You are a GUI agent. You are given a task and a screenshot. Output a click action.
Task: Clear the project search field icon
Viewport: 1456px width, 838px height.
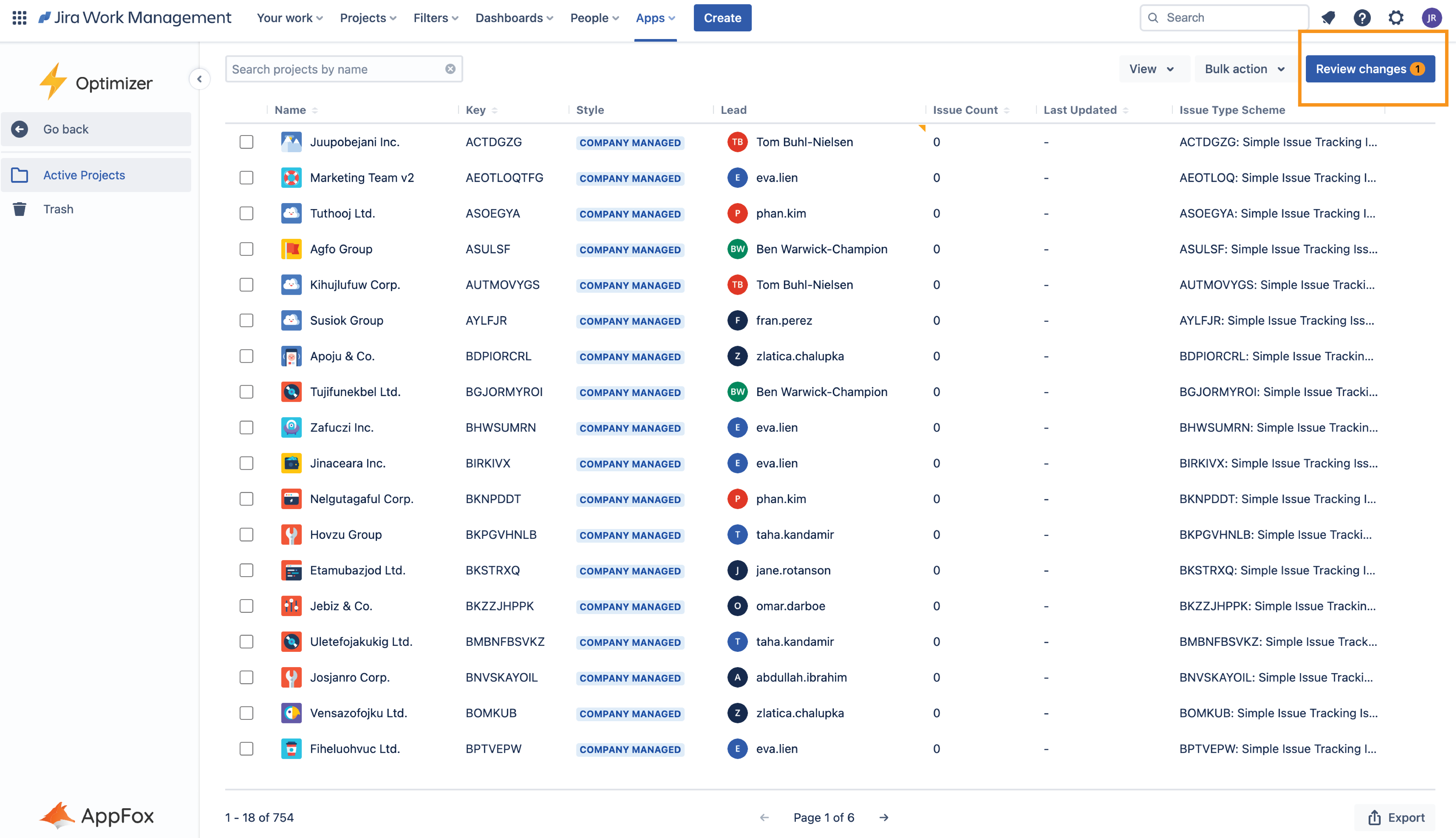pos(450,69)
